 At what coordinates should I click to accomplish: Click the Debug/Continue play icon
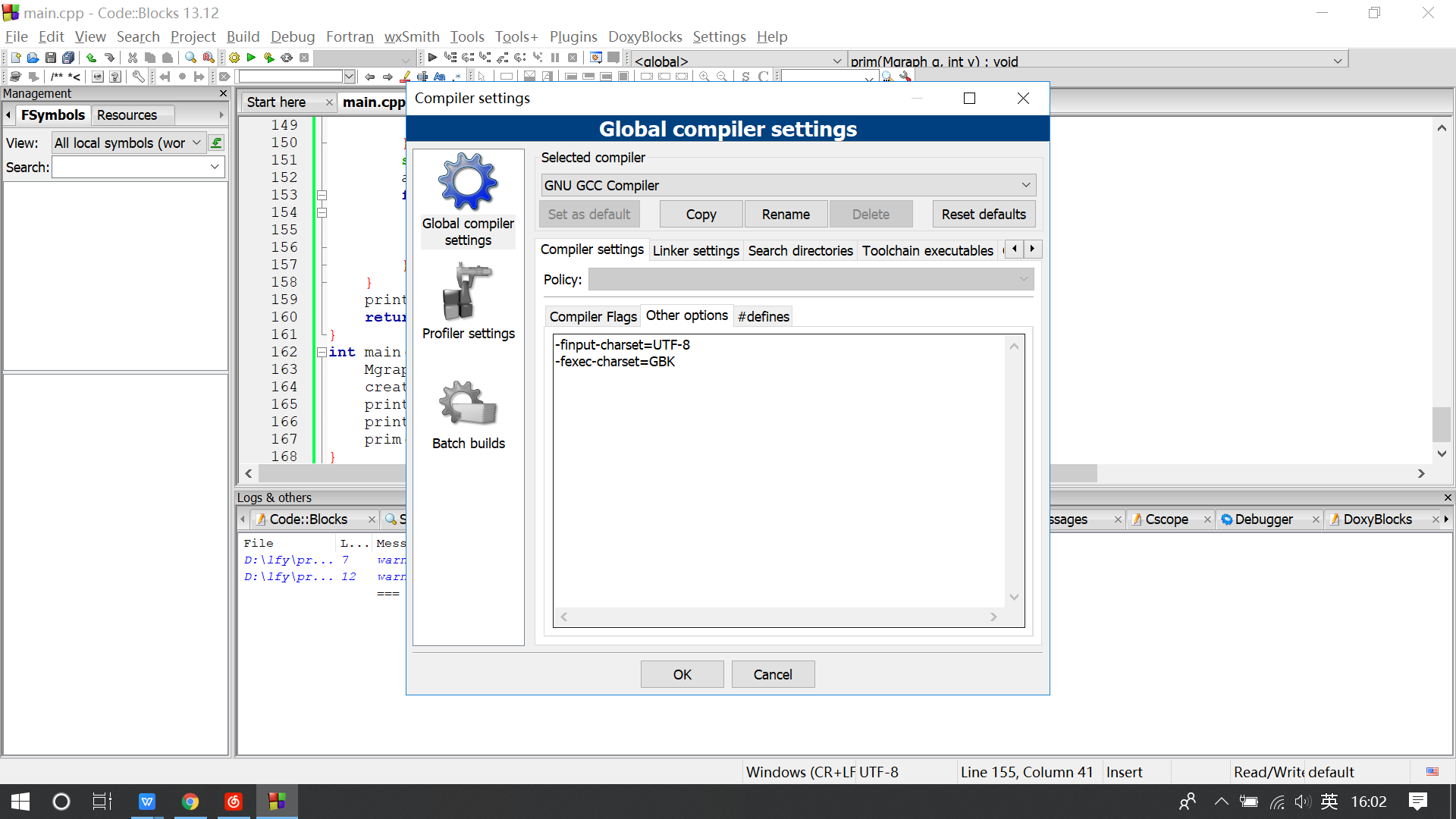432,58
